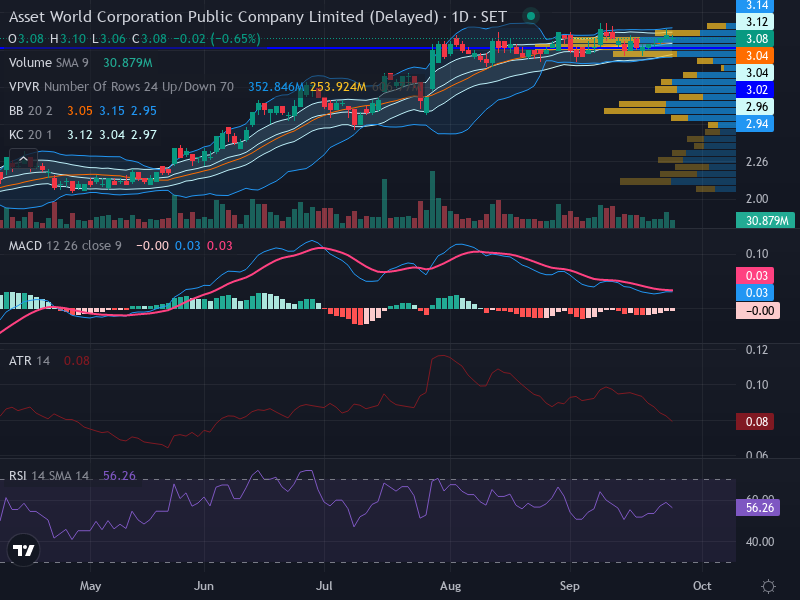Click the 0.08 ATR axis label

click(755, 421)
